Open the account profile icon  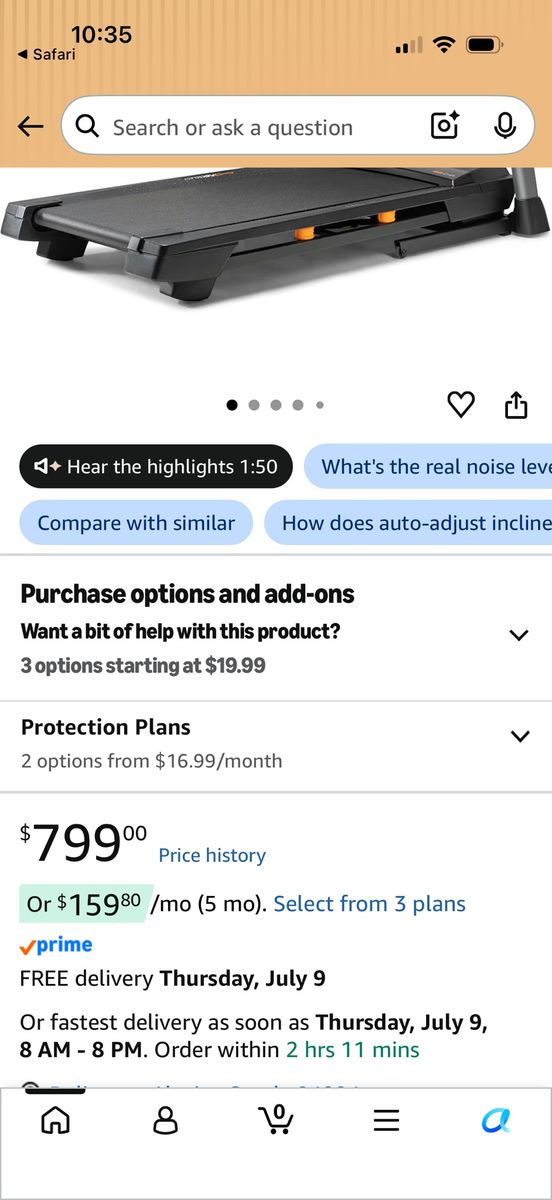tap(165, 1119)
